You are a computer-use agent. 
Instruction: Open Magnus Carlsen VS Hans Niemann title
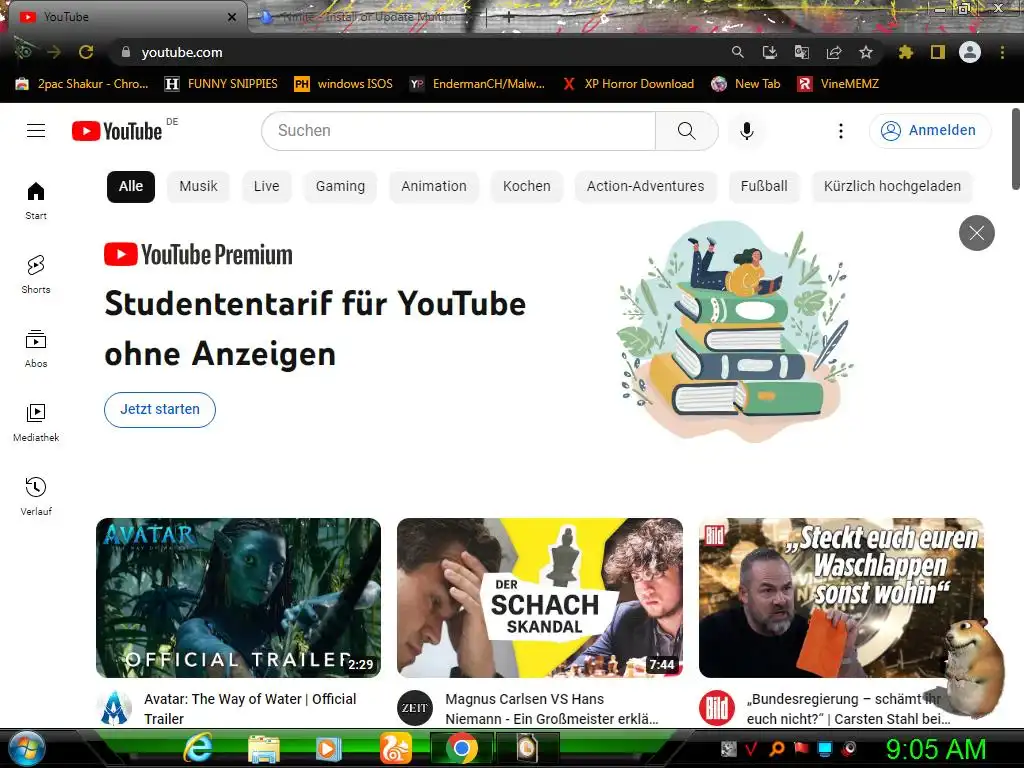[552, 709]
